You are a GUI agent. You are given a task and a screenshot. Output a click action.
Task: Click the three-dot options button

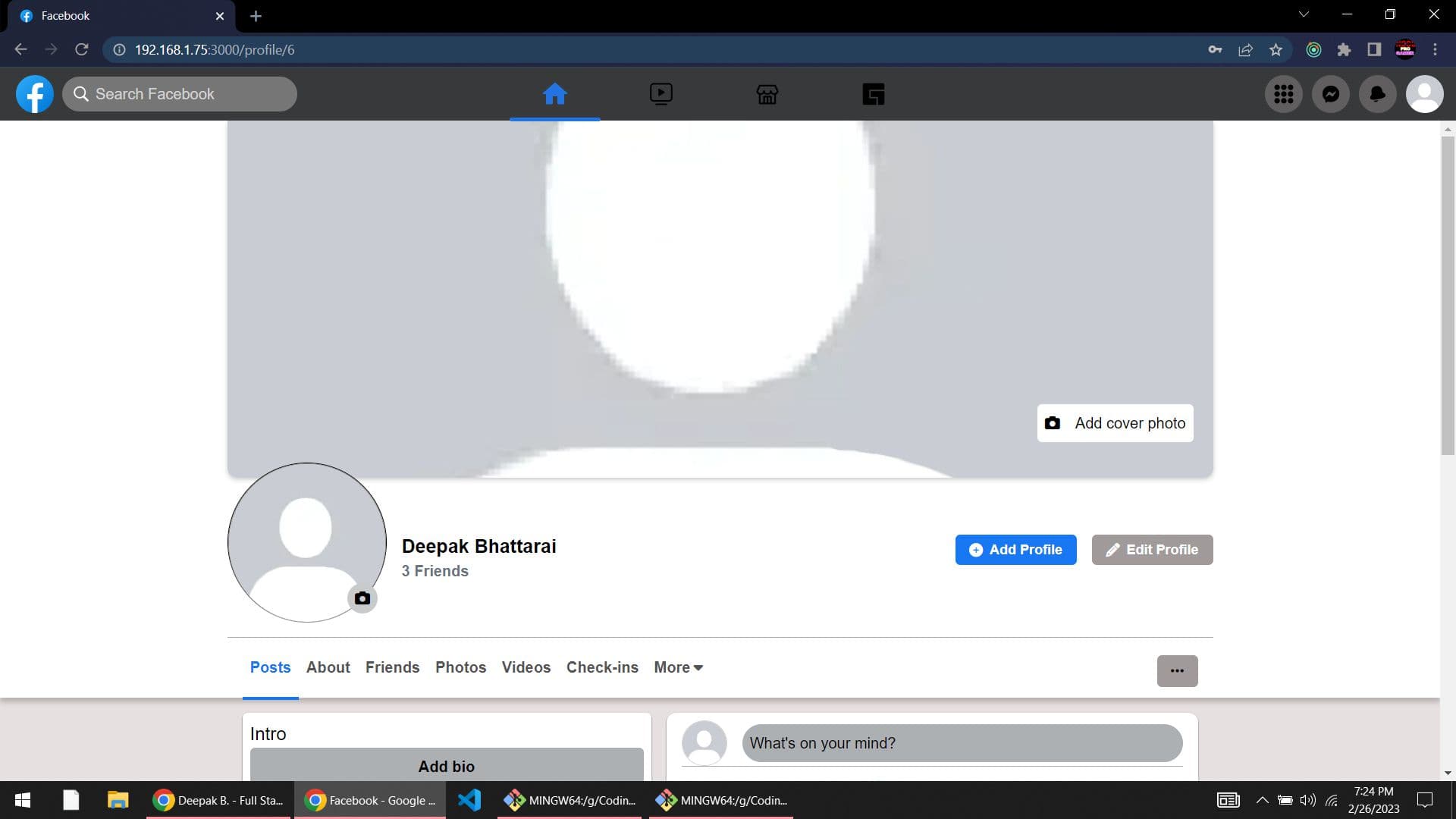point(1177,671)
